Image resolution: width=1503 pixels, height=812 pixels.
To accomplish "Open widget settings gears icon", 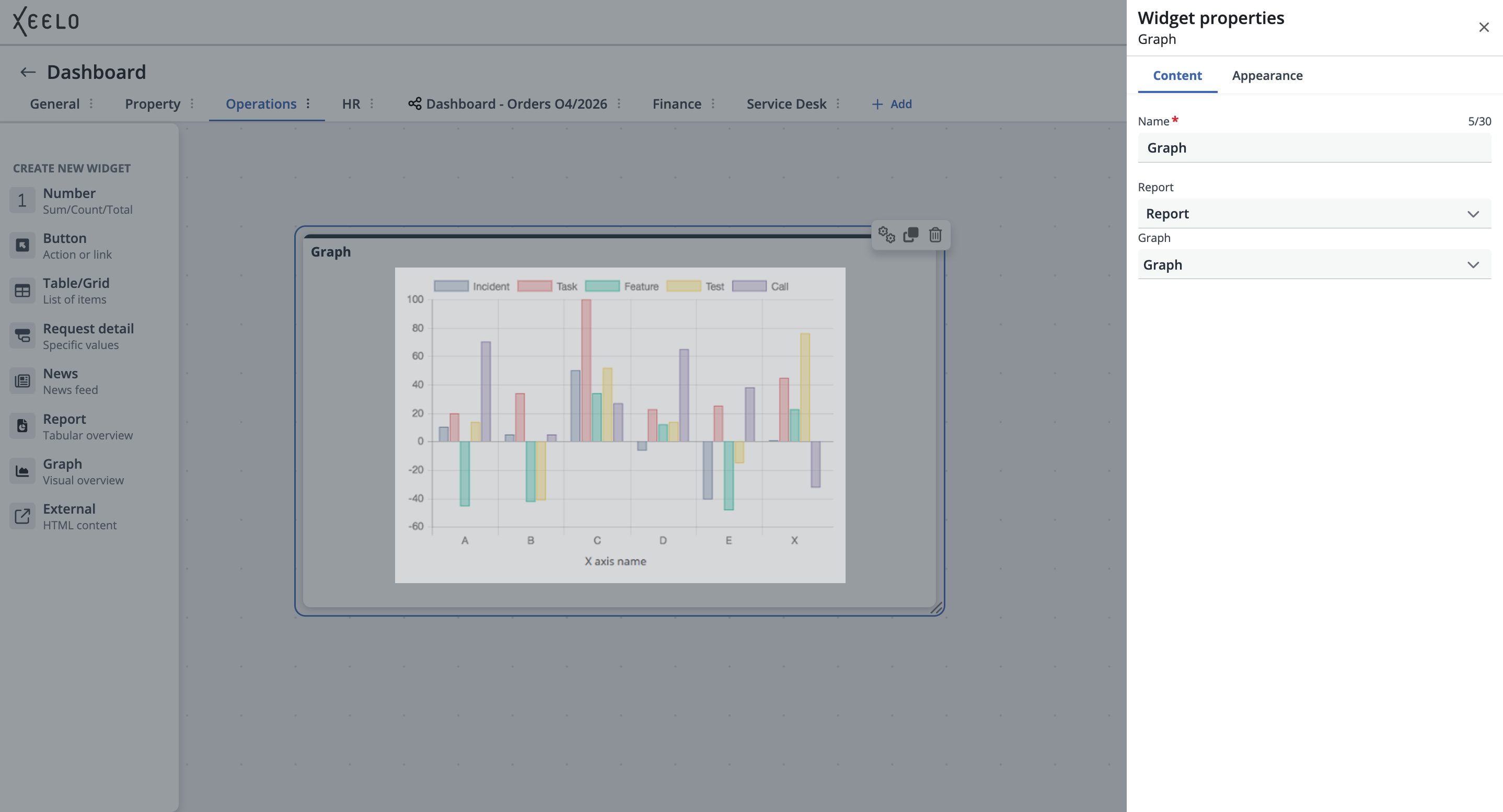I will click(886, 235).
